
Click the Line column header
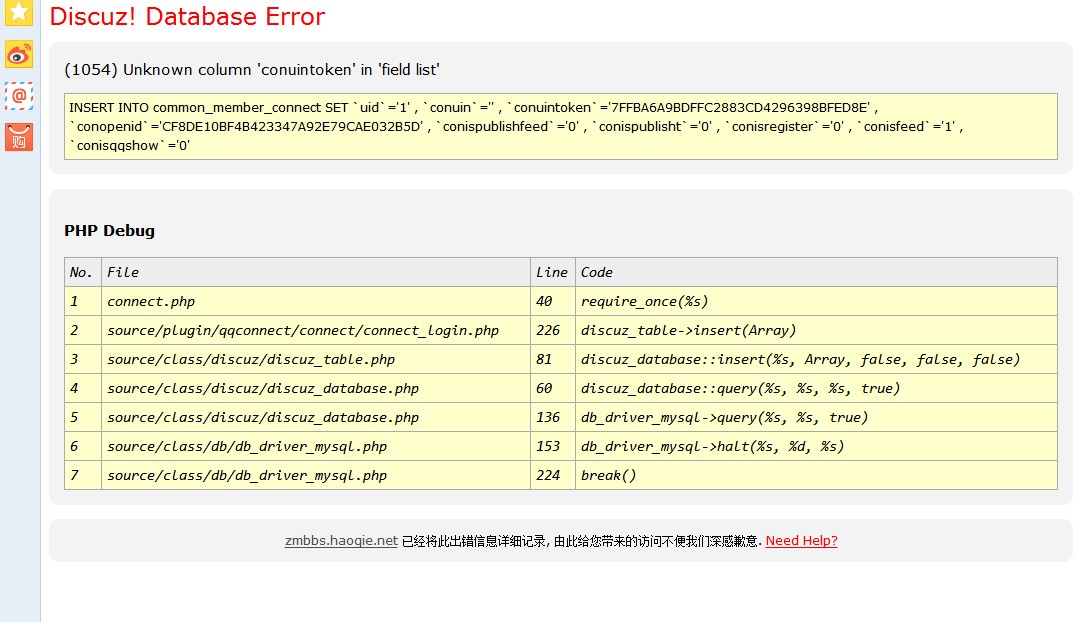(x=551, y=272)
